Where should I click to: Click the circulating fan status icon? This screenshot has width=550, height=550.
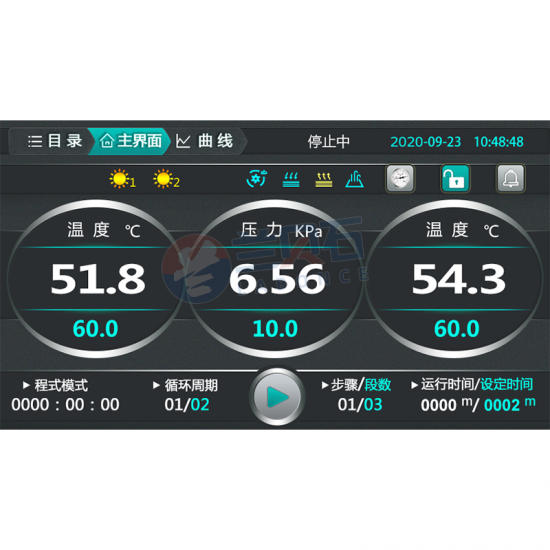[257, 179]
